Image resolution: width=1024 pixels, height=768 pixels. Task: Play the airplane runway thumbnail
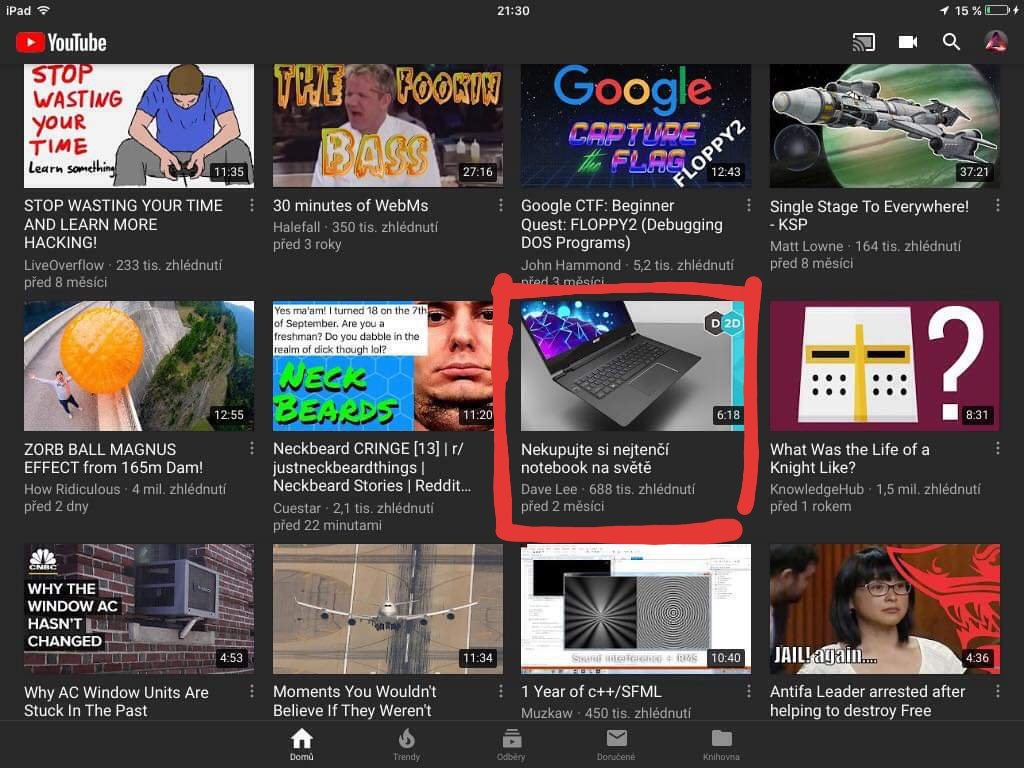pyautogui.click(x=388, y=609)
